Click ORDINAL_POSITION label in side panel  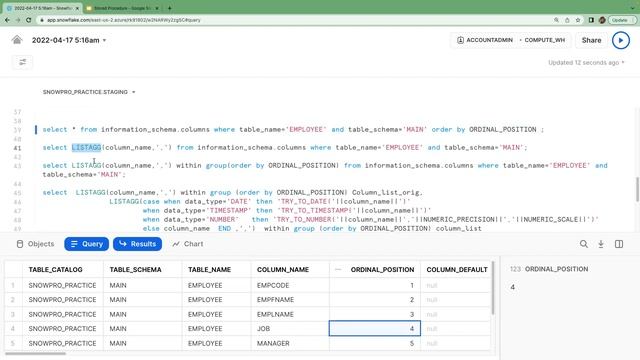(556, 269)
